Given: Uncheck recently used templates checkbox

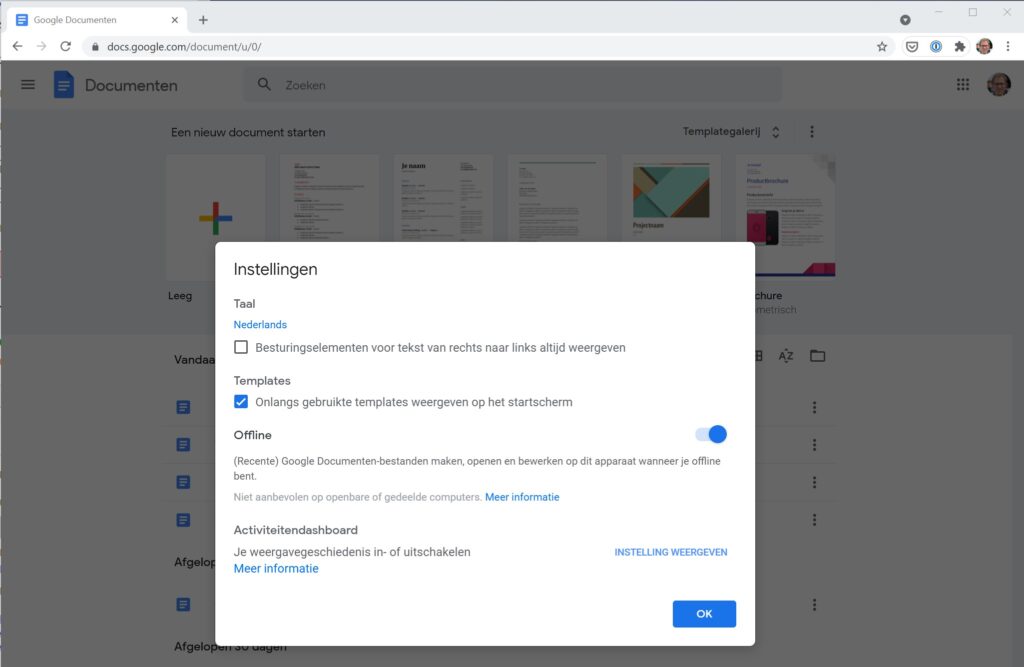Looking at the screenshot, I should tap(241, 402).
